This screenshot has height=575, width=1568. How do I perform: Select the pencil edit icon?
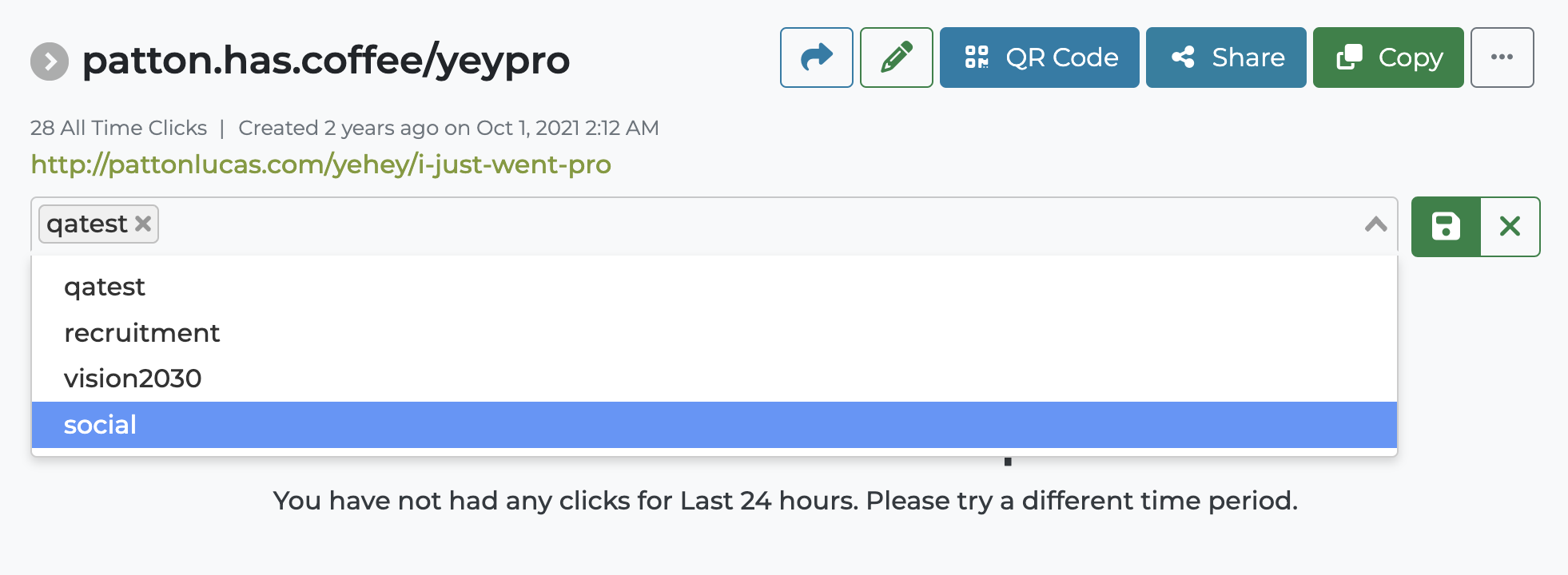[x=896, y=57]
